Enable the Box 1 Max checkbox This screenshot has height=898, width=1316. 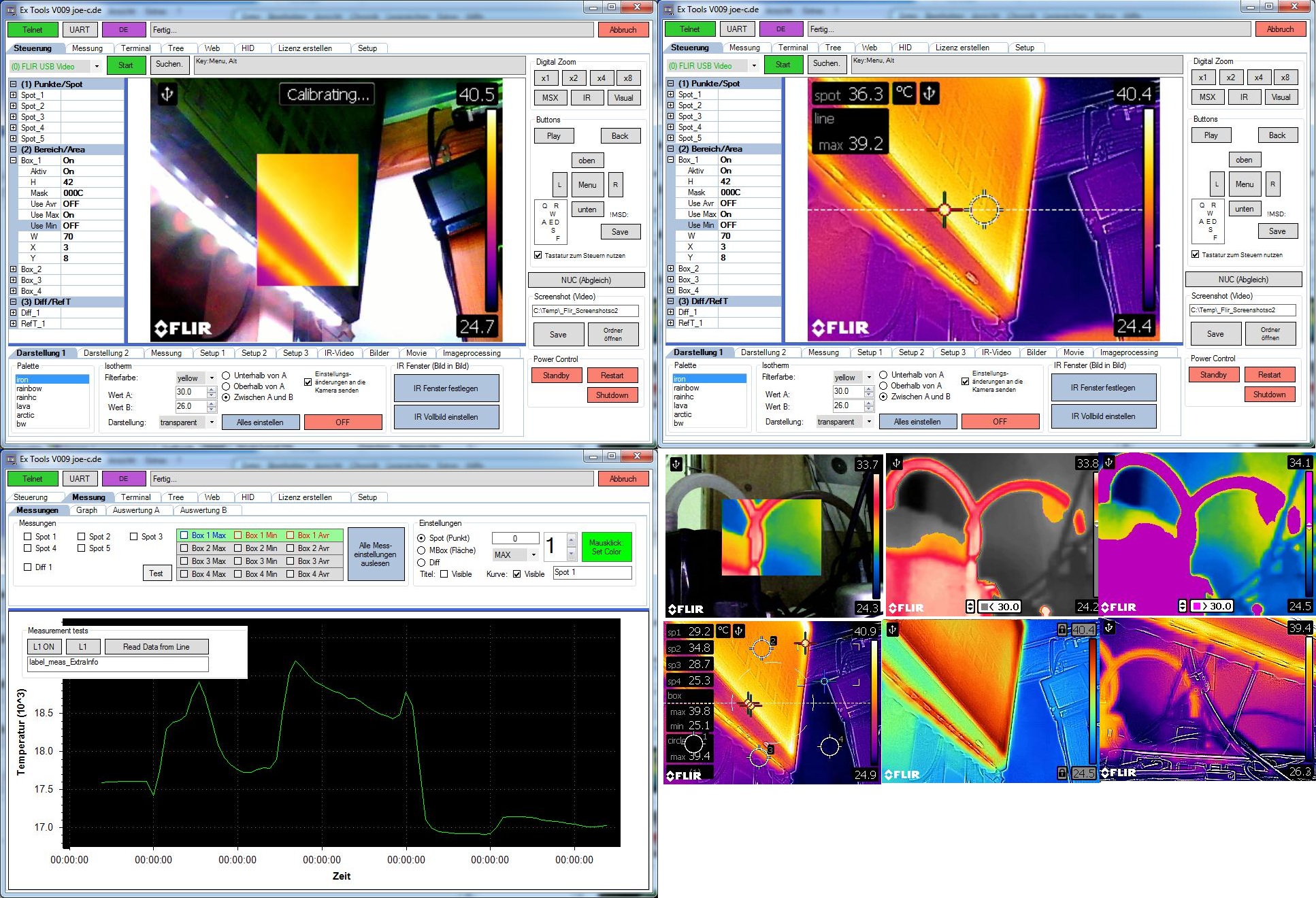coord(184,535)
